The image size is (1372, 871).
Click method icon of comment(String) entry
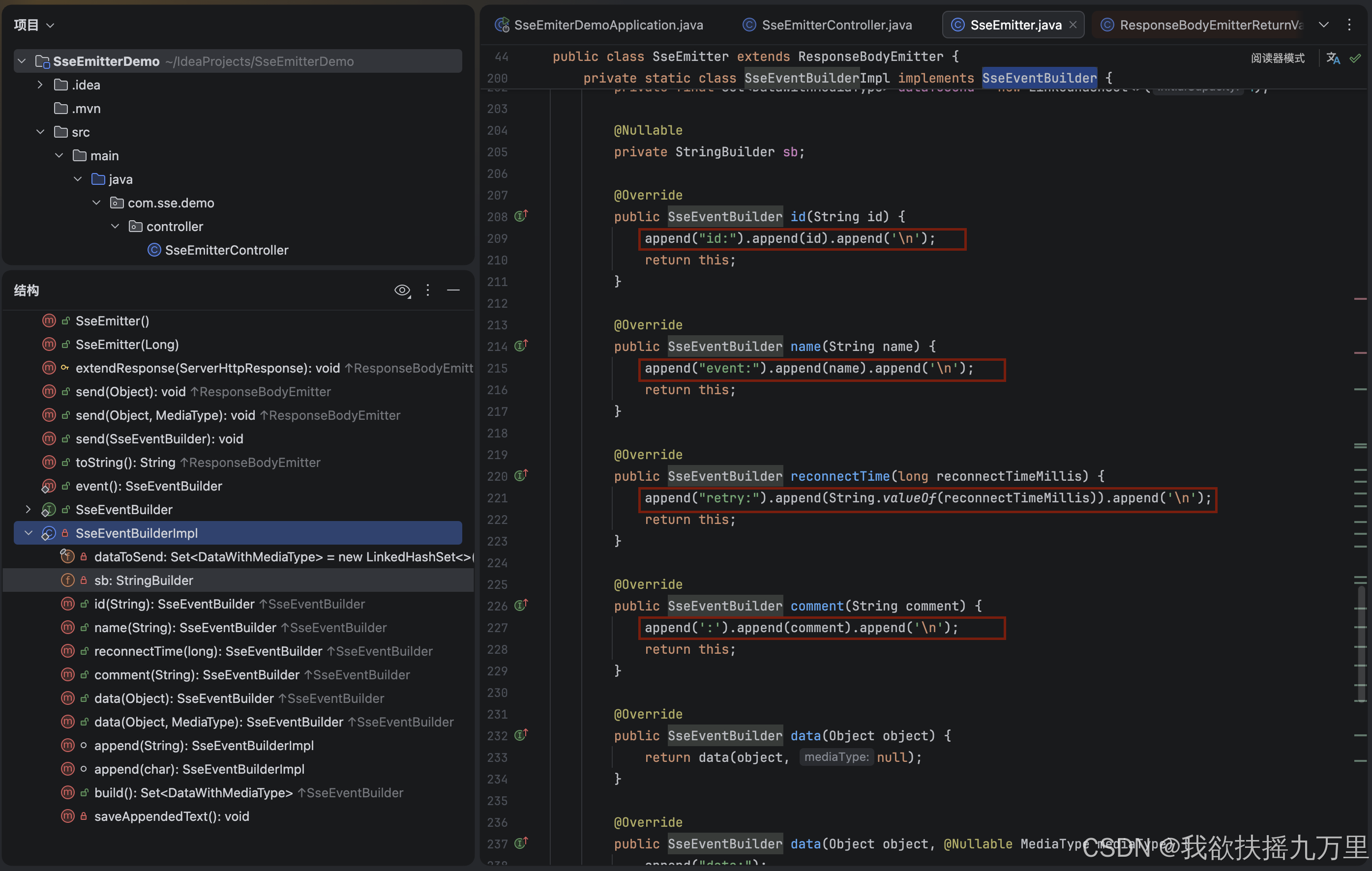coord(67,675)
